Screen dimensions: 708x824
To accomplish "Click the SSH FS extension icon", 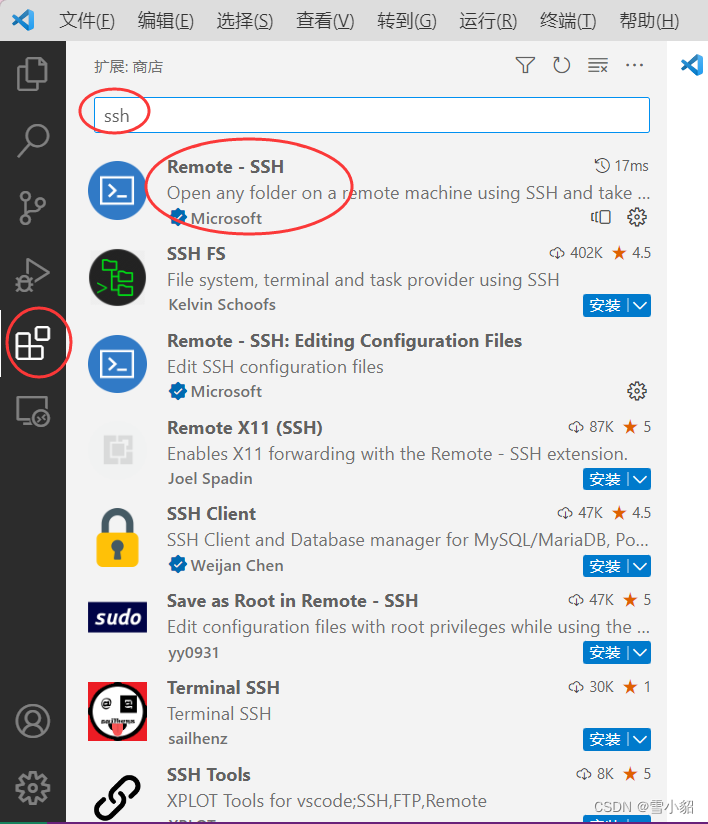I will tap(117, 277).
